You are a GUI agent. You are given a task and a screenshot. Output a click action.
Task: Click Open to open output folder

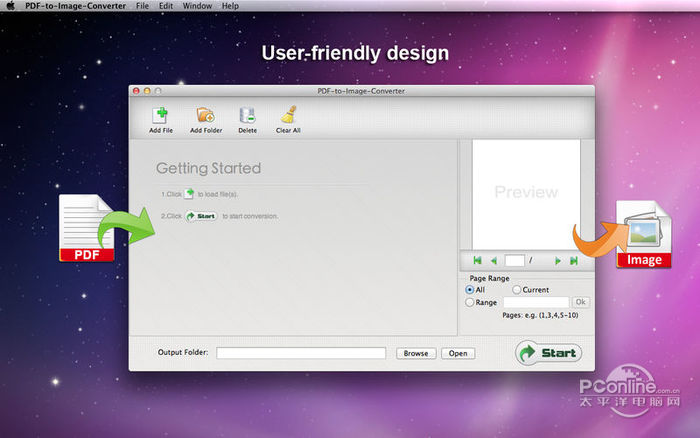pos(458,353)
